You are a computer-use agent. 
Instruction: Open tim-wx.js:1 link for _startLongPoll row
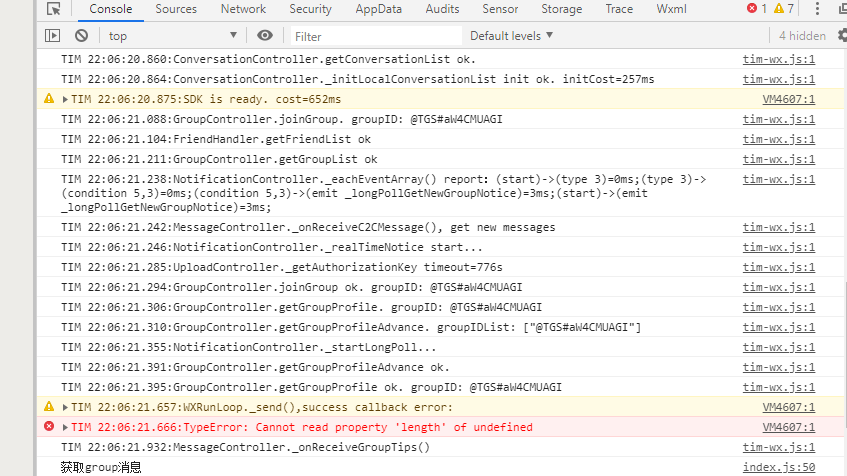click(x=778, y=347)
